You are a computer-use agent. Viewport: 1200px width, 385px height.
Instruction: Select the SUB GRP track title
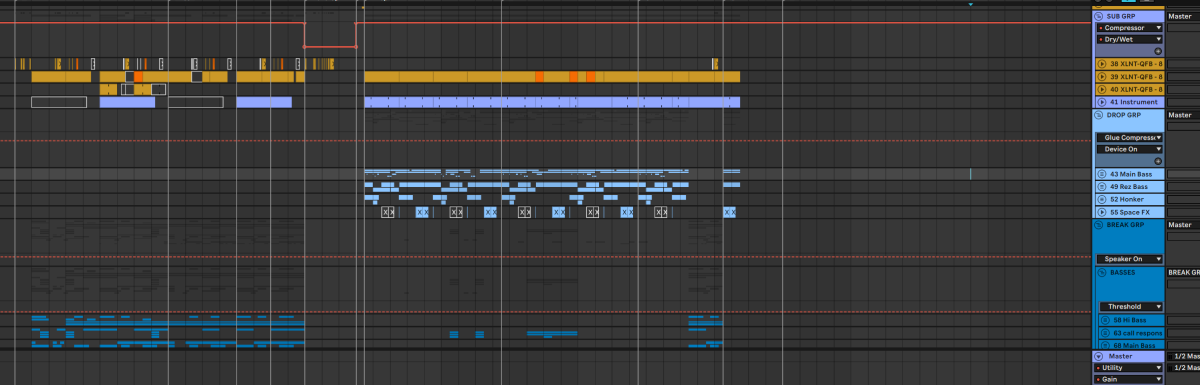pyautogui.click(x=1122, y=16)
